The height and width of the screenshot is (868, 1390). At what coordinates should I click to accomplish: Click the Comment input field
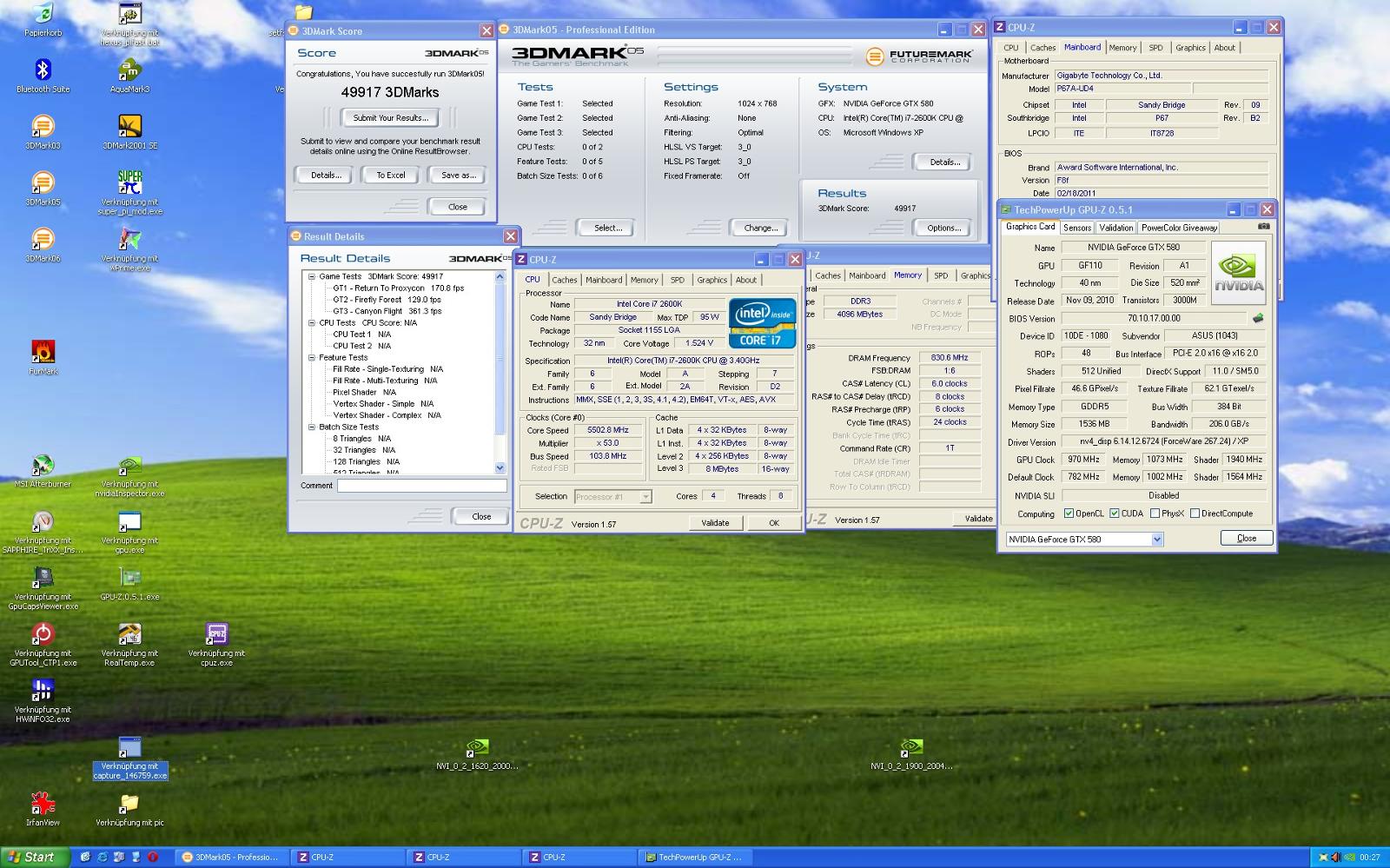[x=422, y=486]
